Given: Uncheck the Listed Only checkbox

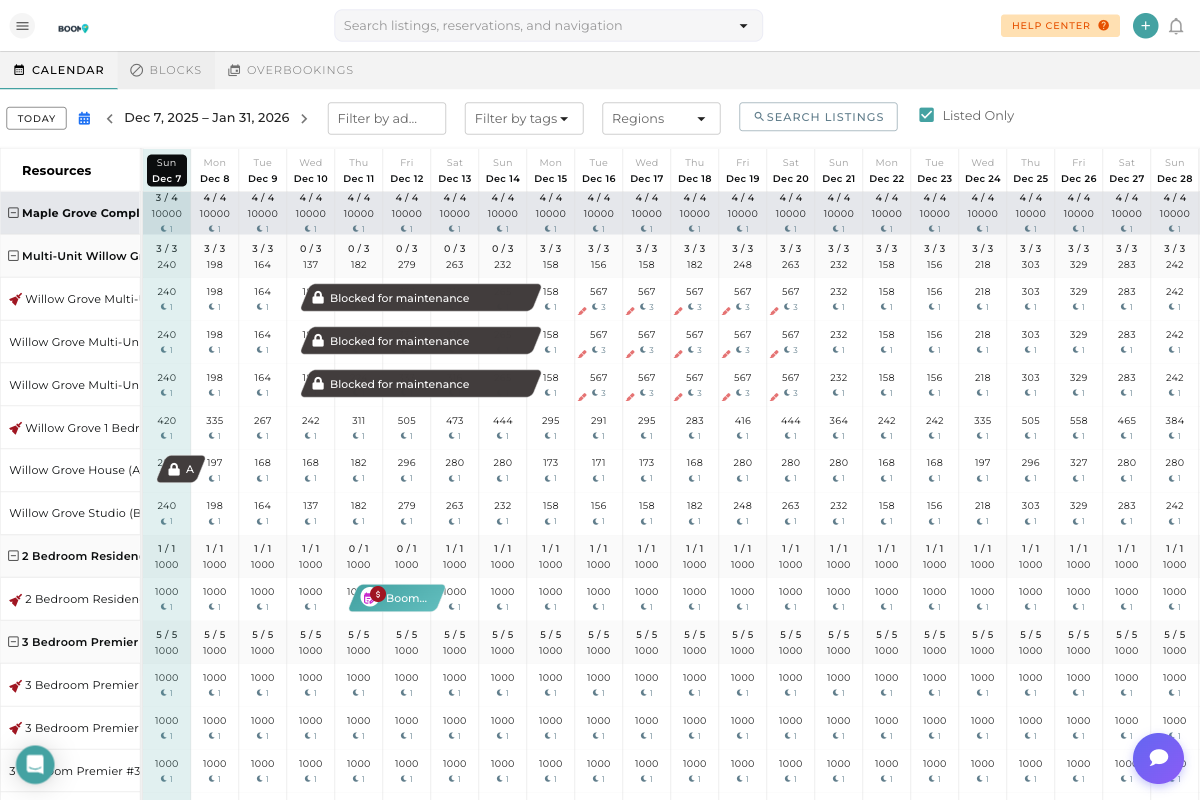Looking at the screenshot, I should 926,115.
